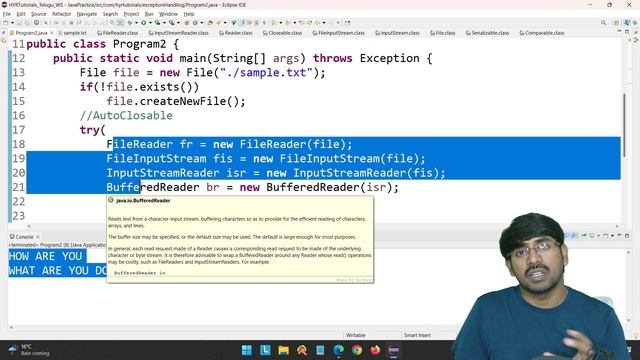Expand the Debug button dropdown arrow
This screenshot has width=640, height=360.
pos(136,22)
